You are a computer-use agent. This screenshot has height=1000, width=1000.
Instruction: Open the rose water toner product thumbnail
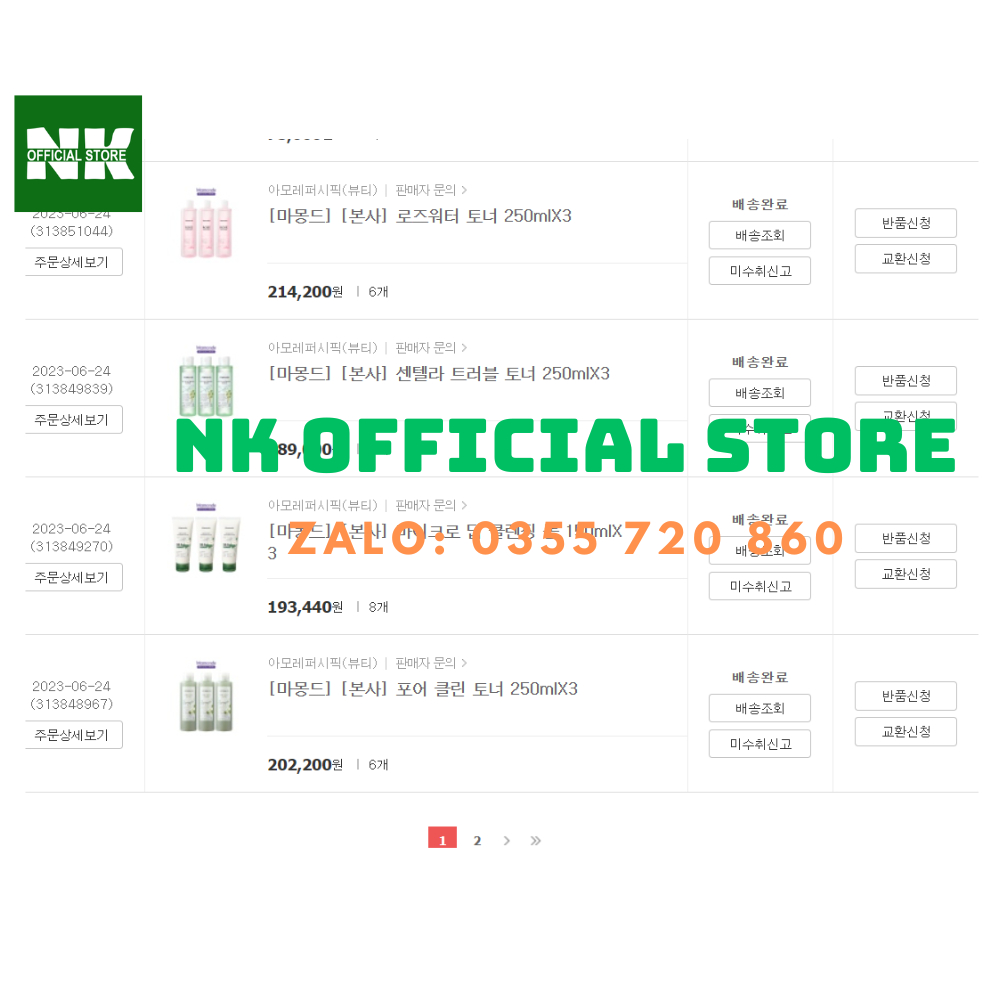tap(206, 223)
